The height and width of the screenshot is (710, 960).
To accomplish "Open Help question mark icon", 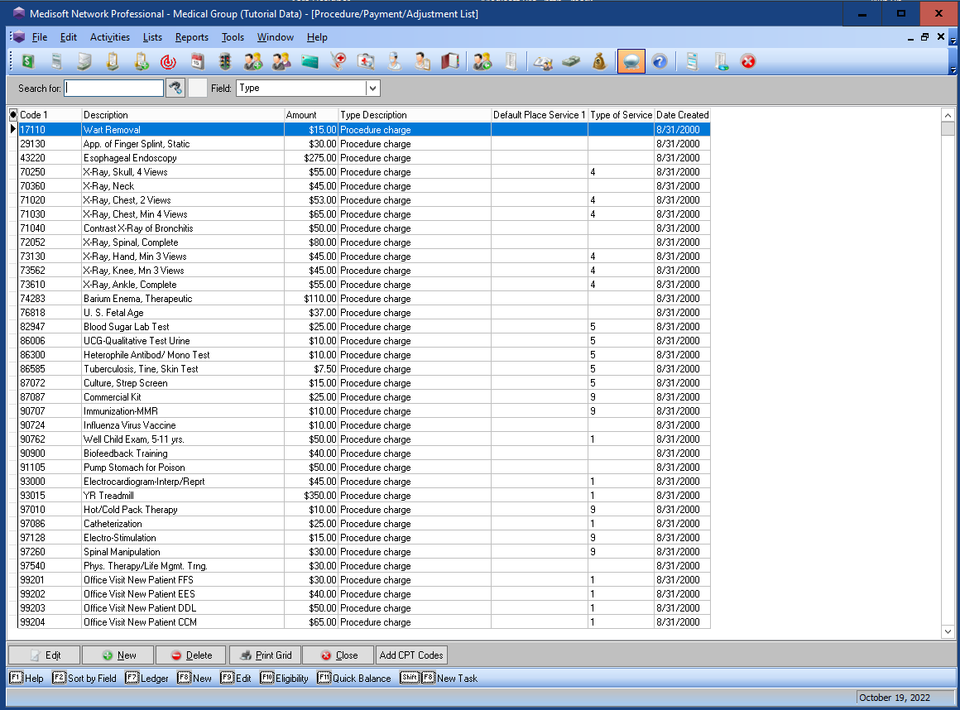I will click(x=658, y=61).
